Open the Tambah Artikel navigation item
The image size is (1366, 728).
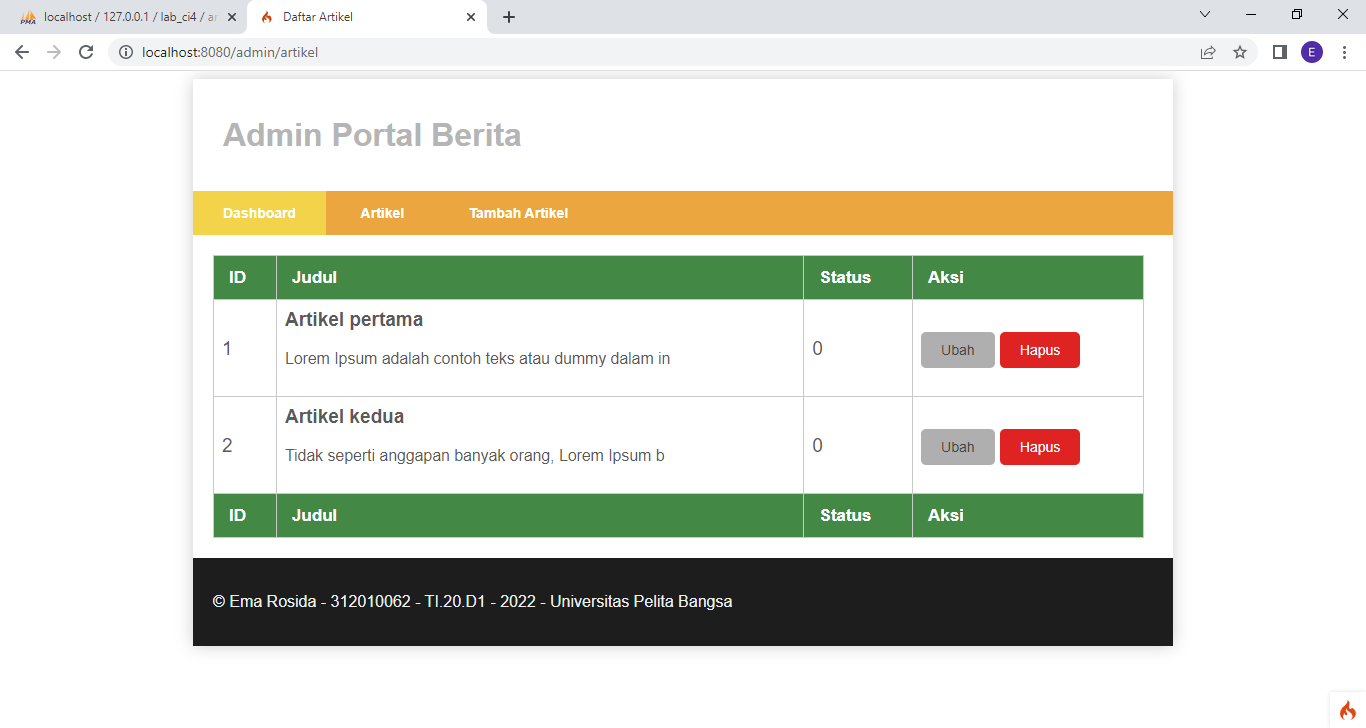pyautogui.click(x=518, y=212)
